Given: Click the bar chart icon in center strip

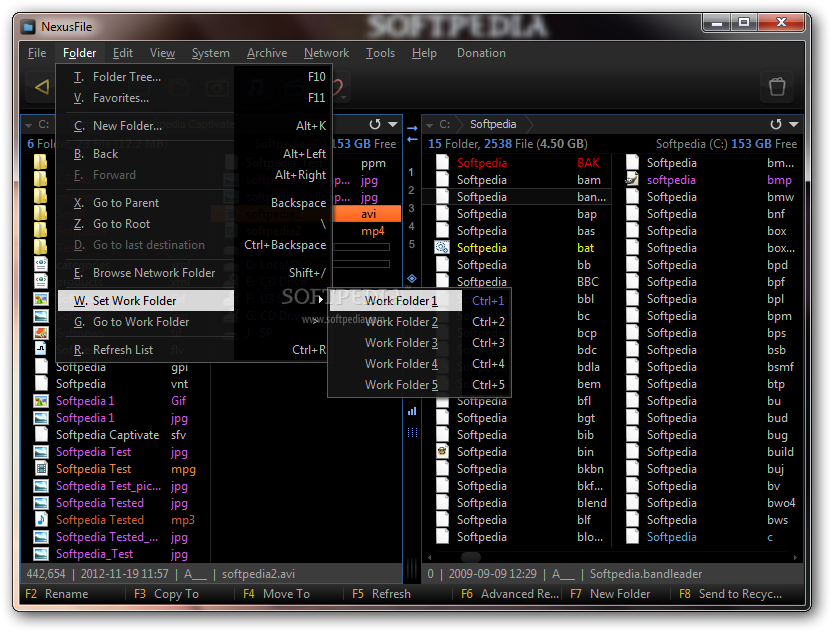Looking at the screenshot, I should [412, 411].
